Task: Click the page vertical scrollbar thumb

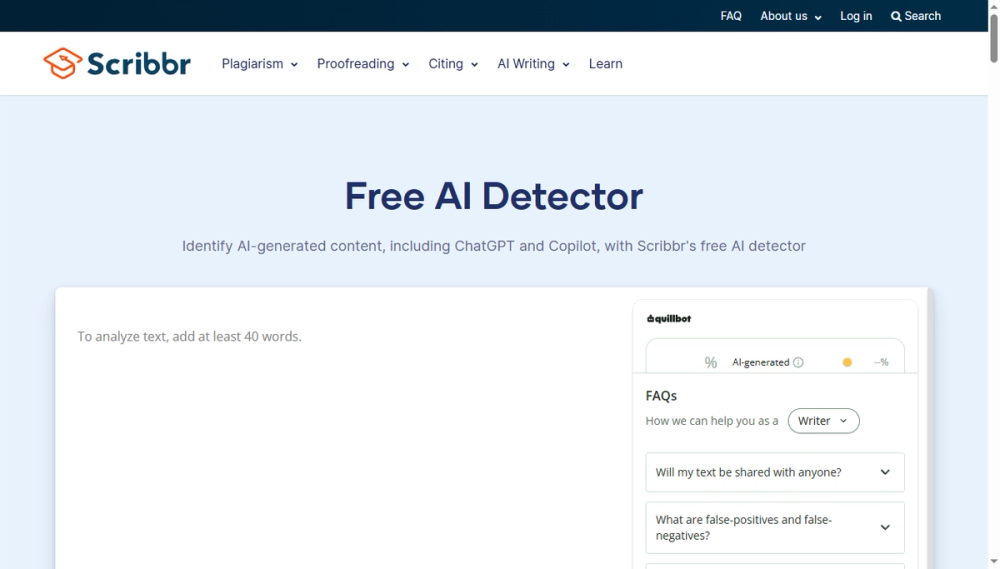Action: (x=994, y=38)
